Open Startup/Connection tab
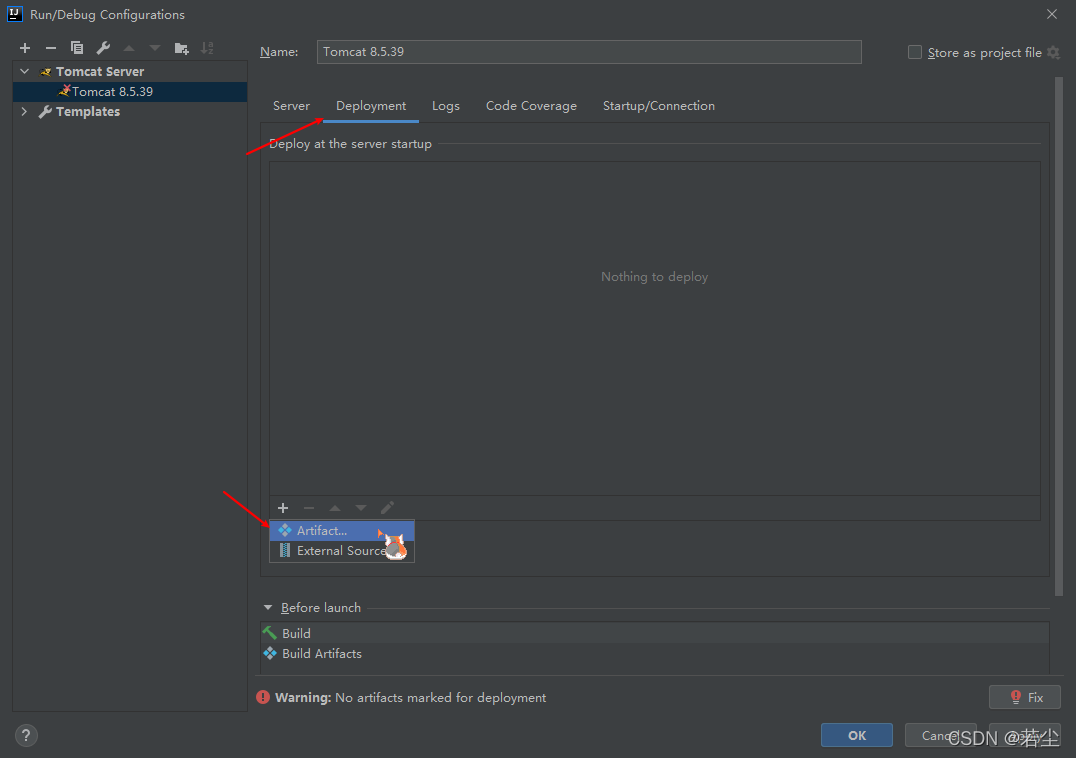Screen dimensions: 1076x758 (x=658, y=106)
